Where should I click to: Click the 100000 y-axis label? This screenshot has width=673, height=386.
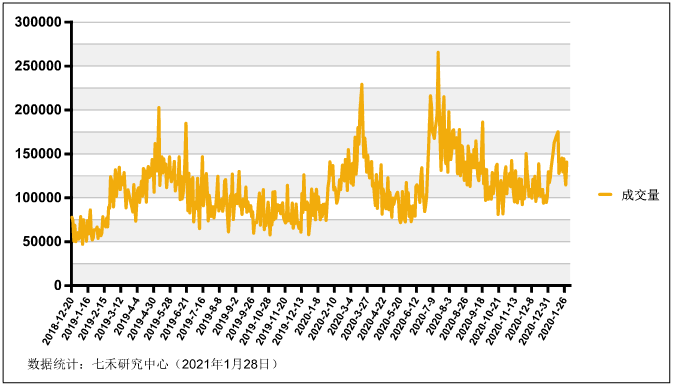[38, 198]
